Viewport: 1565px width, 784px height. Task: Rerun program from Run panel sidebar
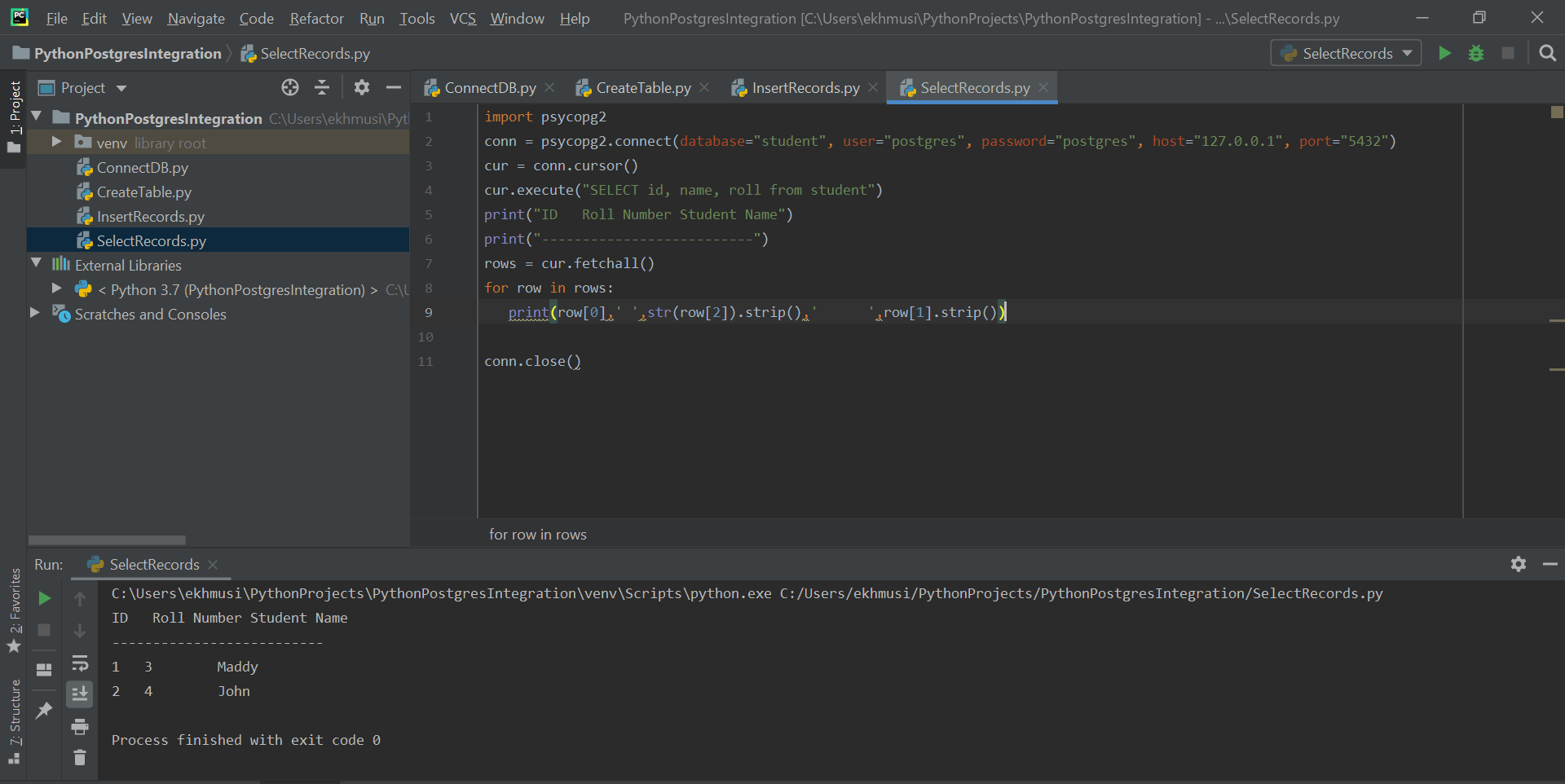point(45,598)
